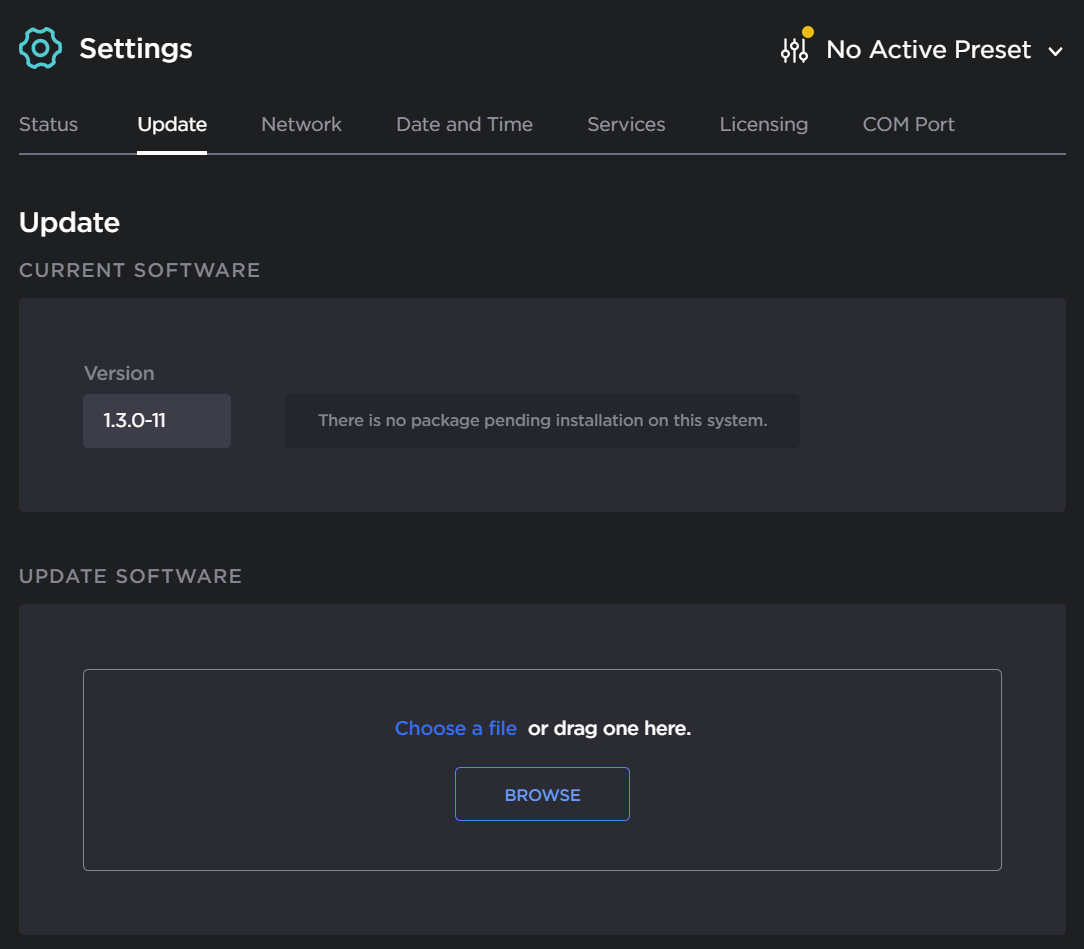Select the Update tab

172,125
